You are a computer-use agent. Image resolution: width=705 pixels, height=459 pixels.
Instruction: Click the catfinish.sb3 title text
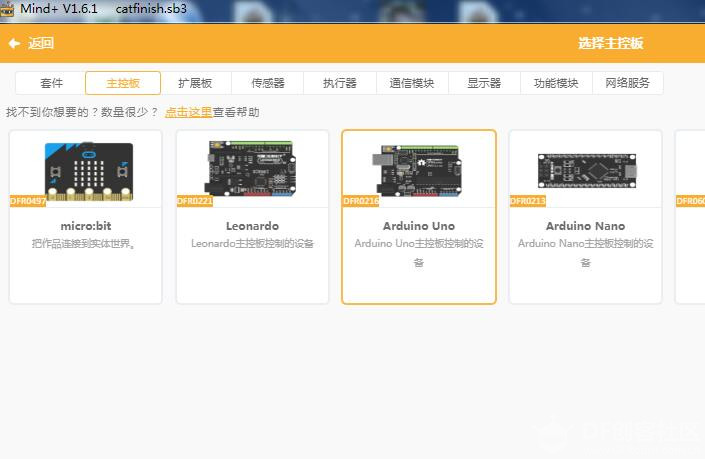151,9
